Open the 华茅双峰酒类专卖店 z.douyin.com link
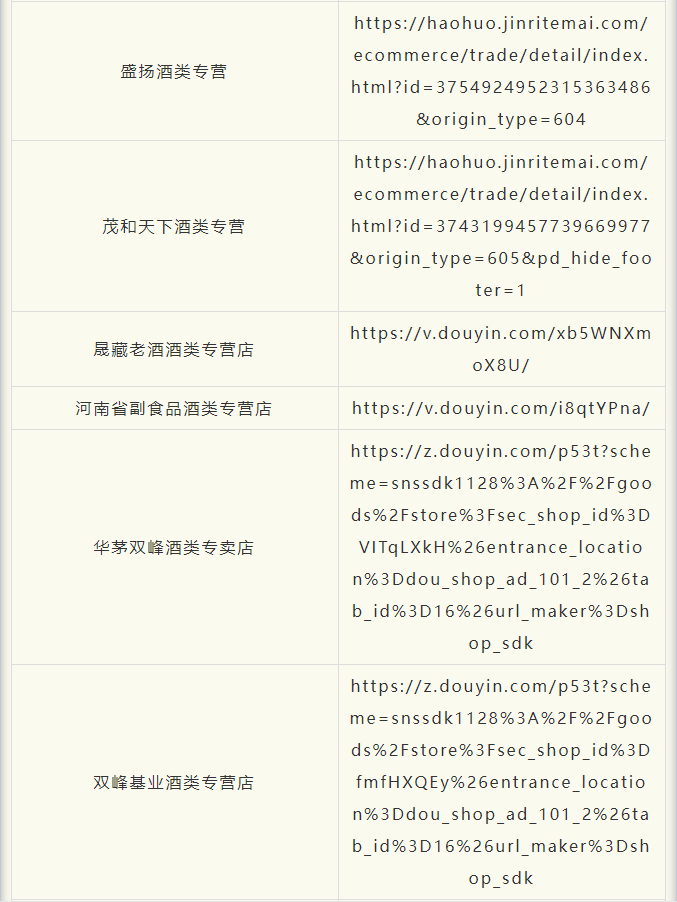This screenshot has width=677, height=902. click(500, 547)
